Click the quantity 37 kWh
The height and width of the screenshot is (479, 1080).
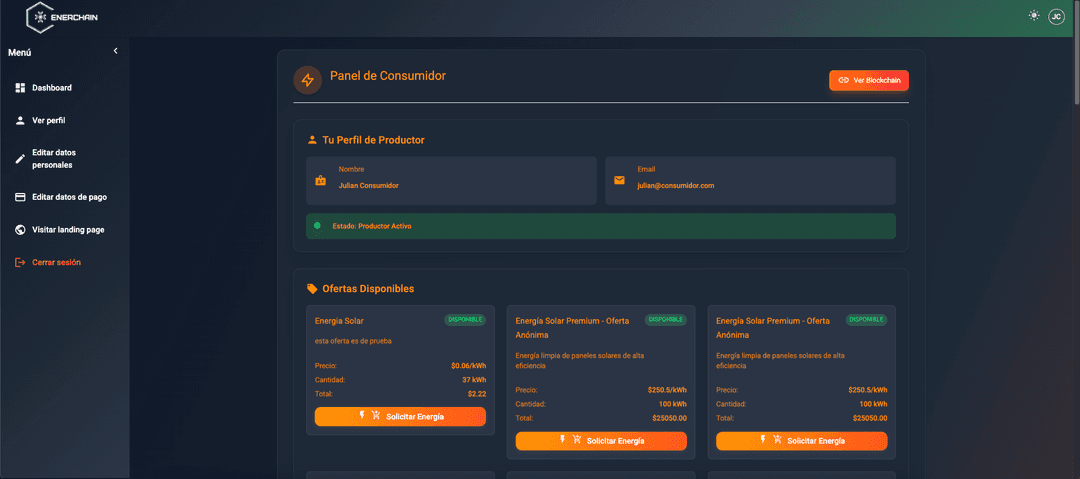coord(474,380)
